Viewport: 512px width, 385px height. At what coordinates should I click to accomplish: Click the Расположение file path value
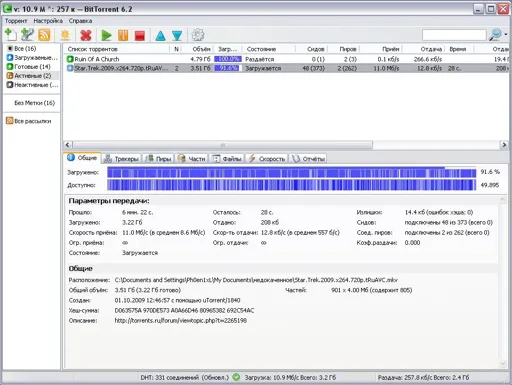click(x=256, y=280)
